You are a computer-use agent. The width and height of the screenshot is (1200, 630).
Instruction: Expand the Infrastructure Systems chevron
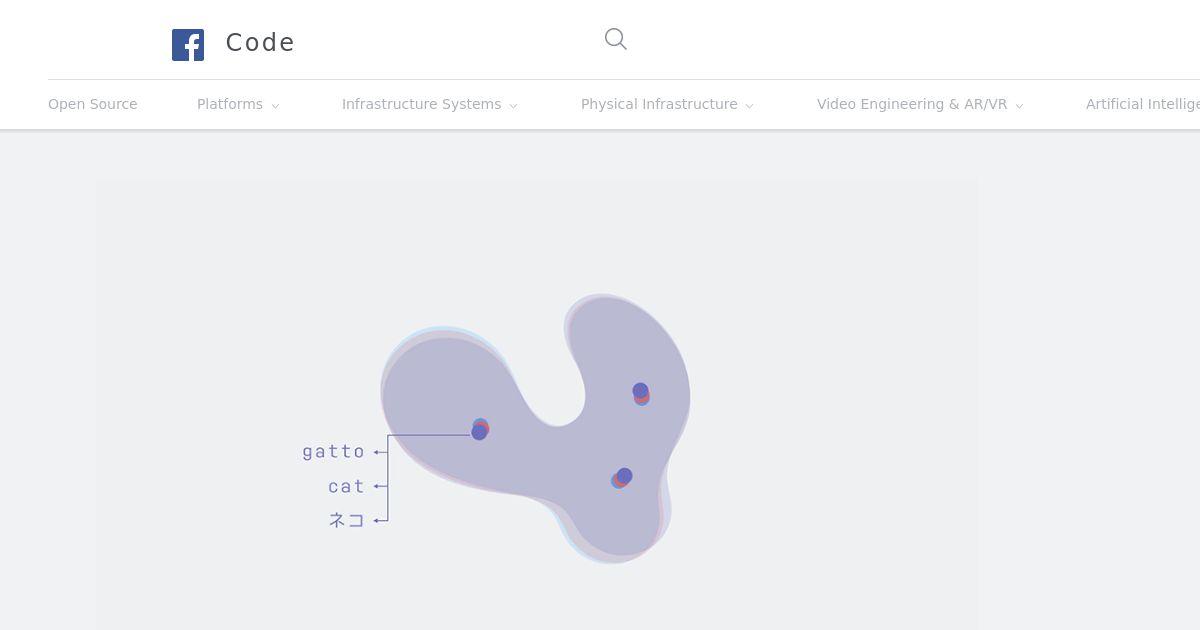pyautogui.click(x=513, y=106)
